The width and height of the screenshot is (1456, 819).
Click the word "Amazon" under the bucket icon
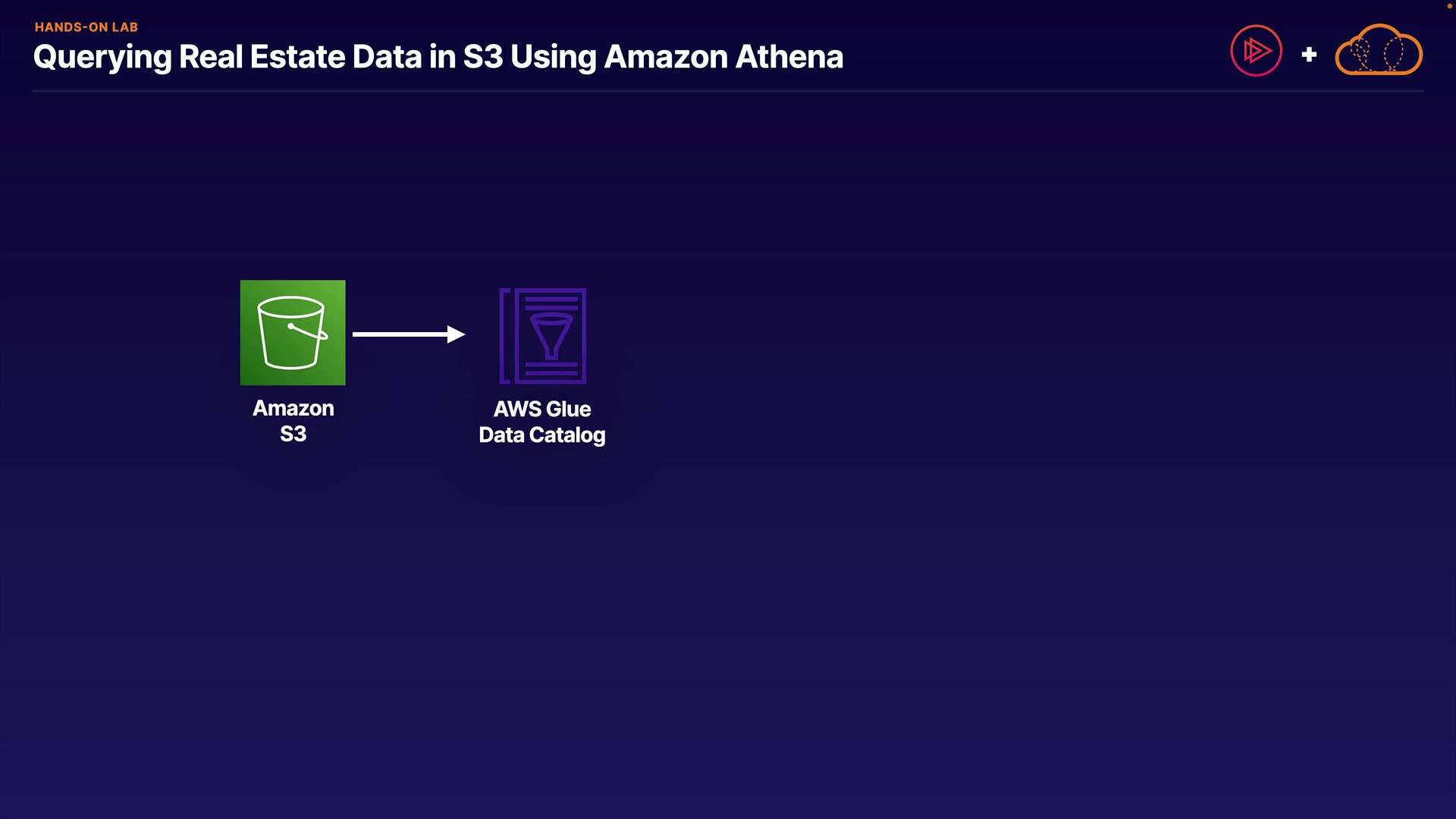pyautogui.click(x=293, y=408)
